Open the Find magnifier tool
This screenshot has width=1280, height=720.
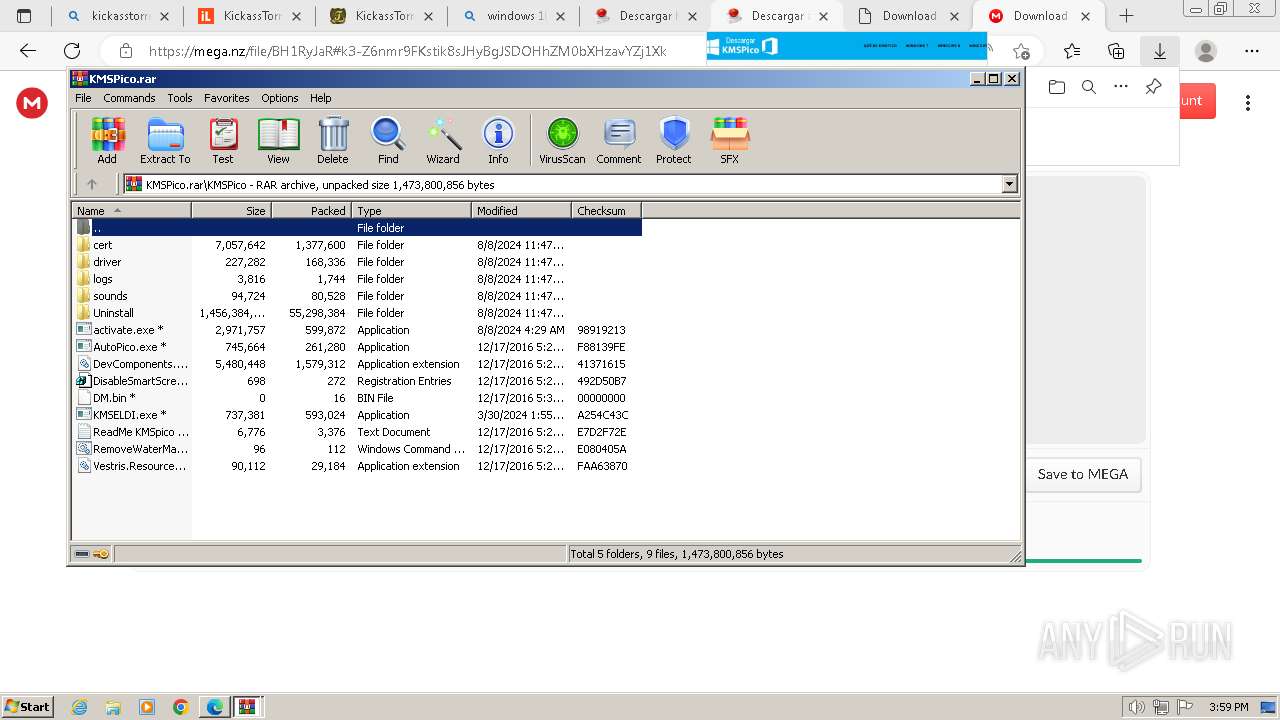[388, 141]
